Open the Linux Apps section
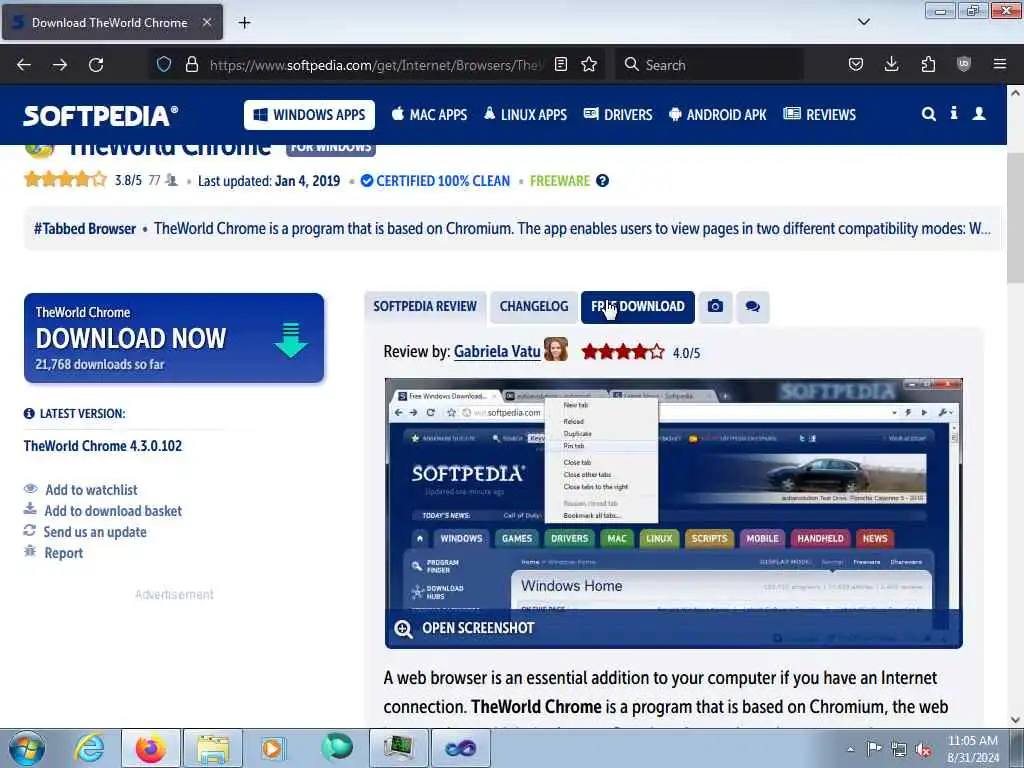Screen dimensions: 1024x768 tap(525, 115)
